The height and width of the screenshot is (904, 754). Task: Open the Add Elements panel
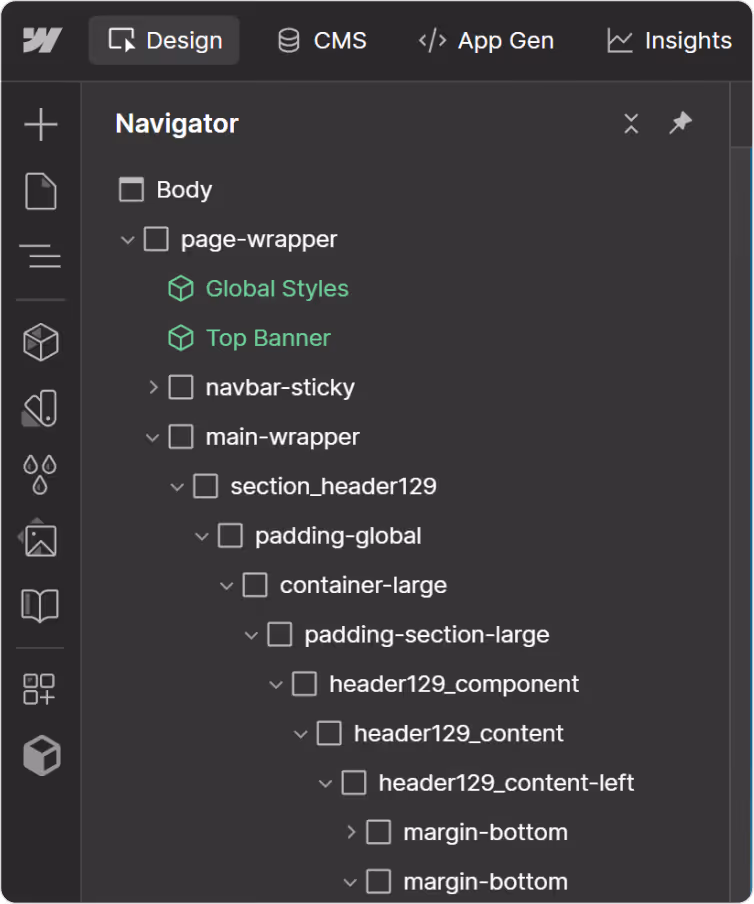tap(40, 124)
